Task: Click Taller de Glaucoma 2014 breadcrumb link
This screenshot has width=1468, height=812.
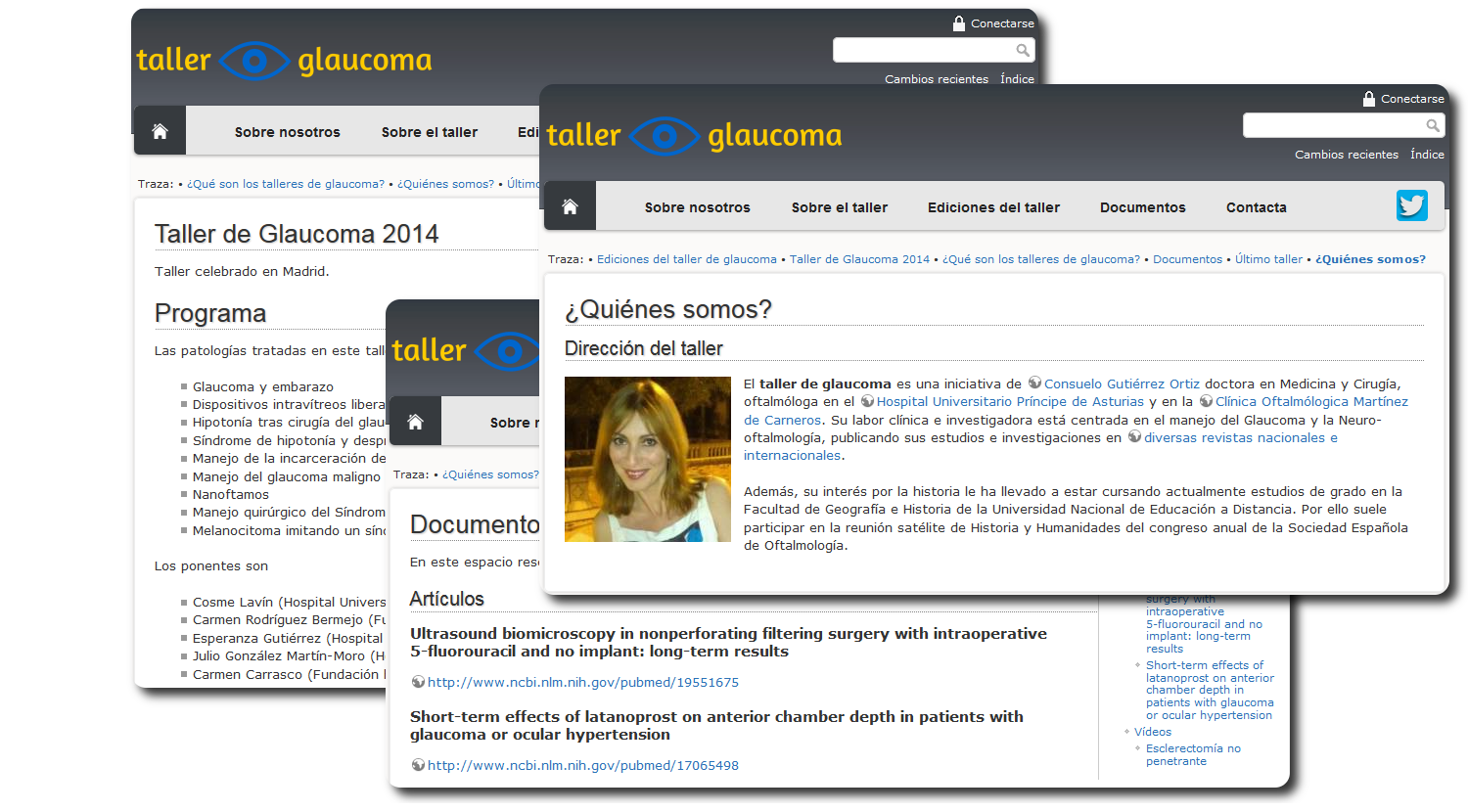Action: [x=859, y=259]
